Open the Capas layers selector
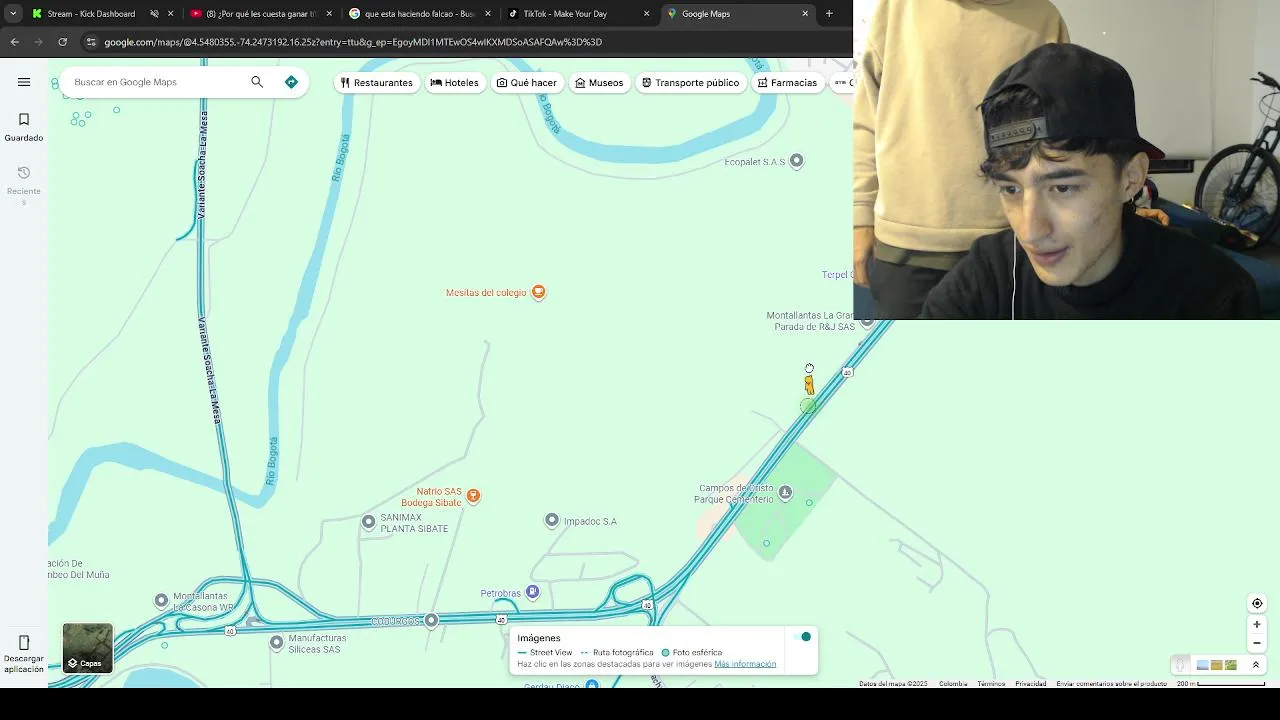The image size is (1280, 720). 88,648
